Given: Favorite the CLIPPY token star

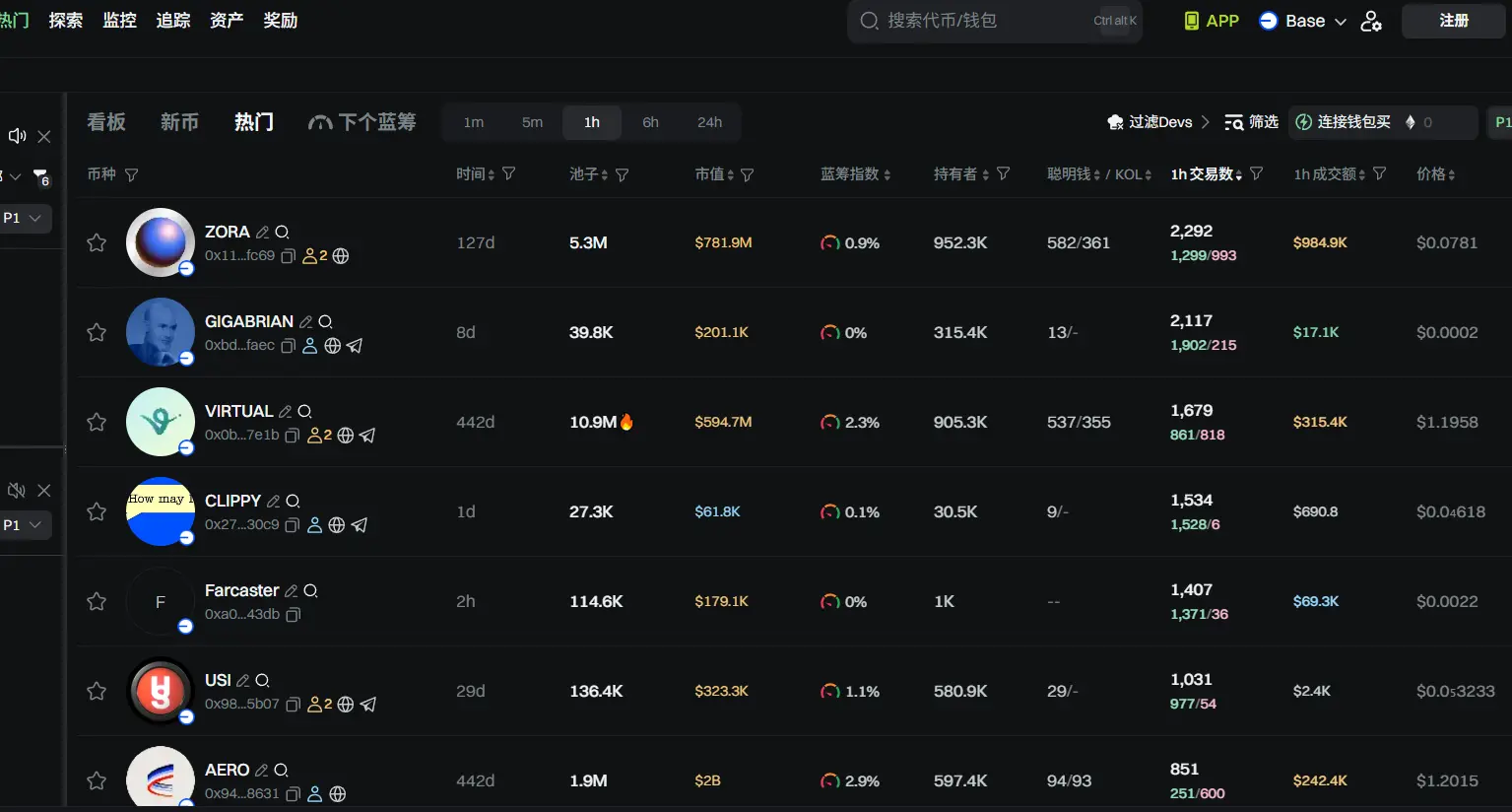Looking at the screenshot, I should (x=97, y=511).
